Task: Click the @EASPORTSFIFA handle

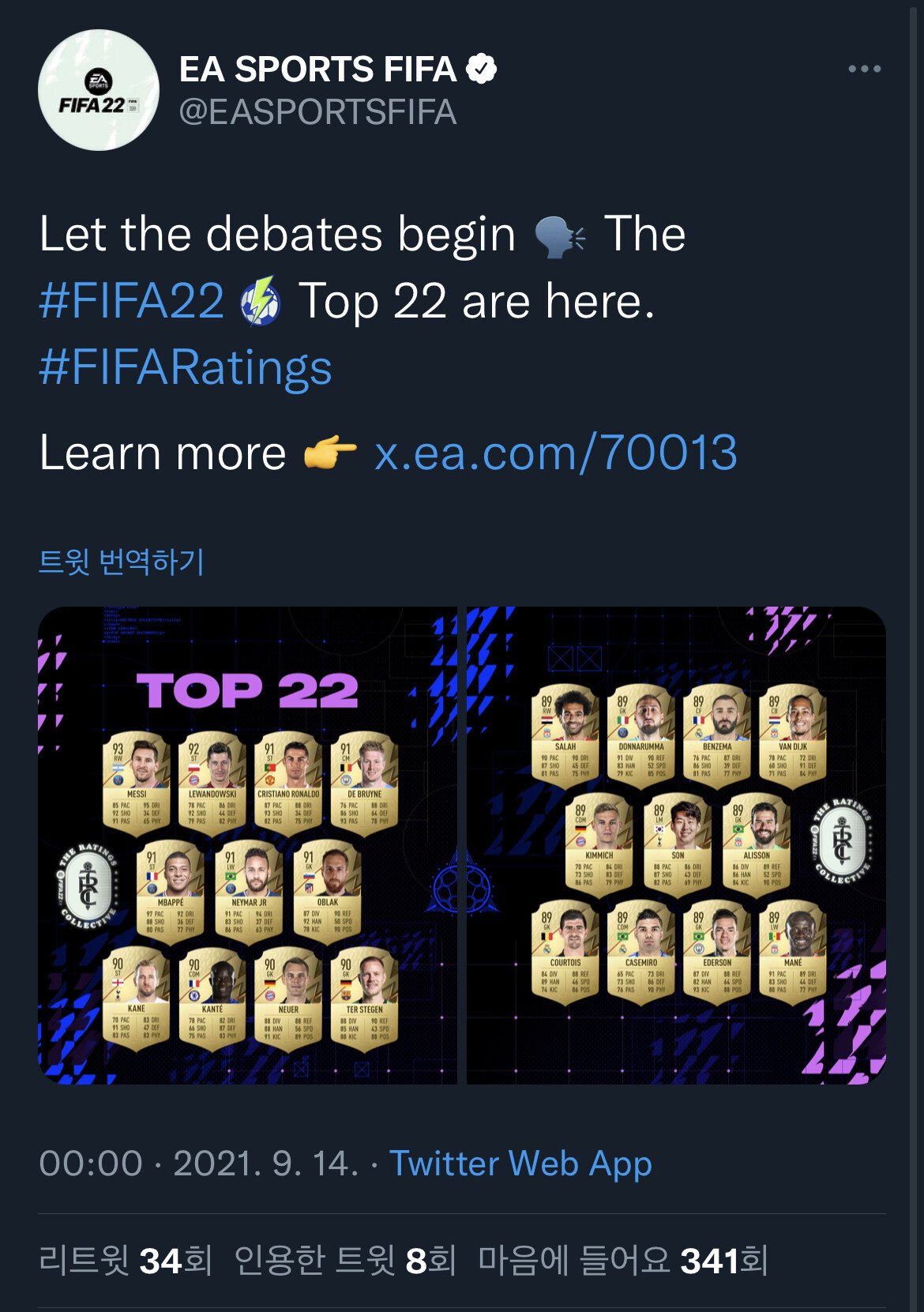Action: click(317, 112)
